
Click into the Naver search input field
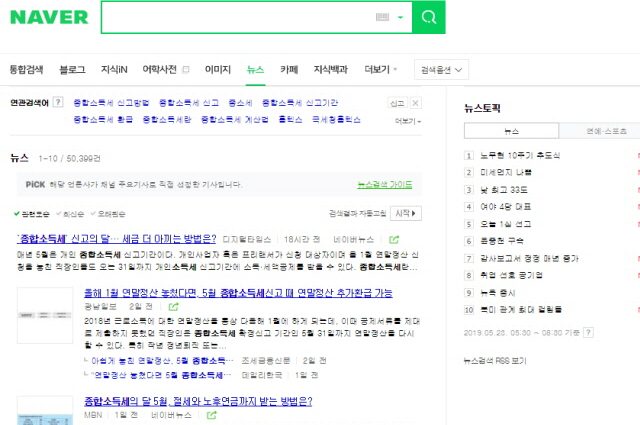coord(235,18)
